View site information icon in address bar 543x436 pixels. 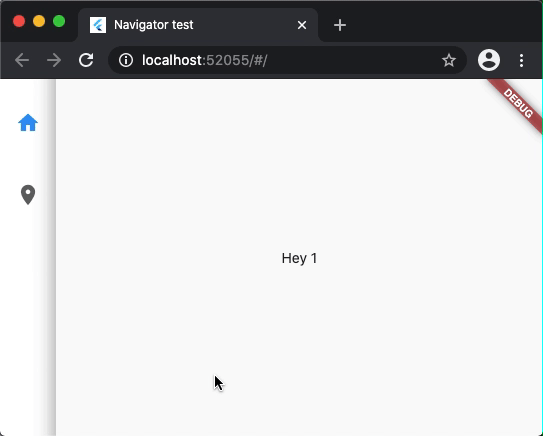coord(126,60)
